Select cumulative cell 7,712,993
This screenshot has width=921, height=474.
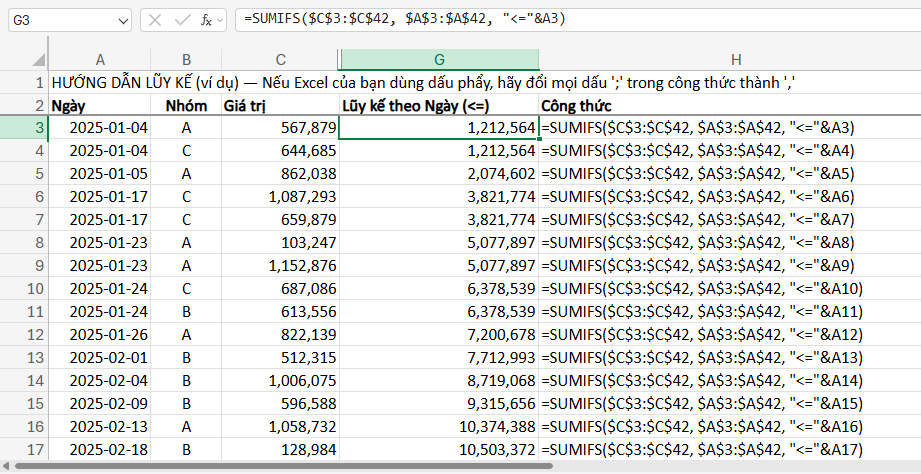[439, 358]
